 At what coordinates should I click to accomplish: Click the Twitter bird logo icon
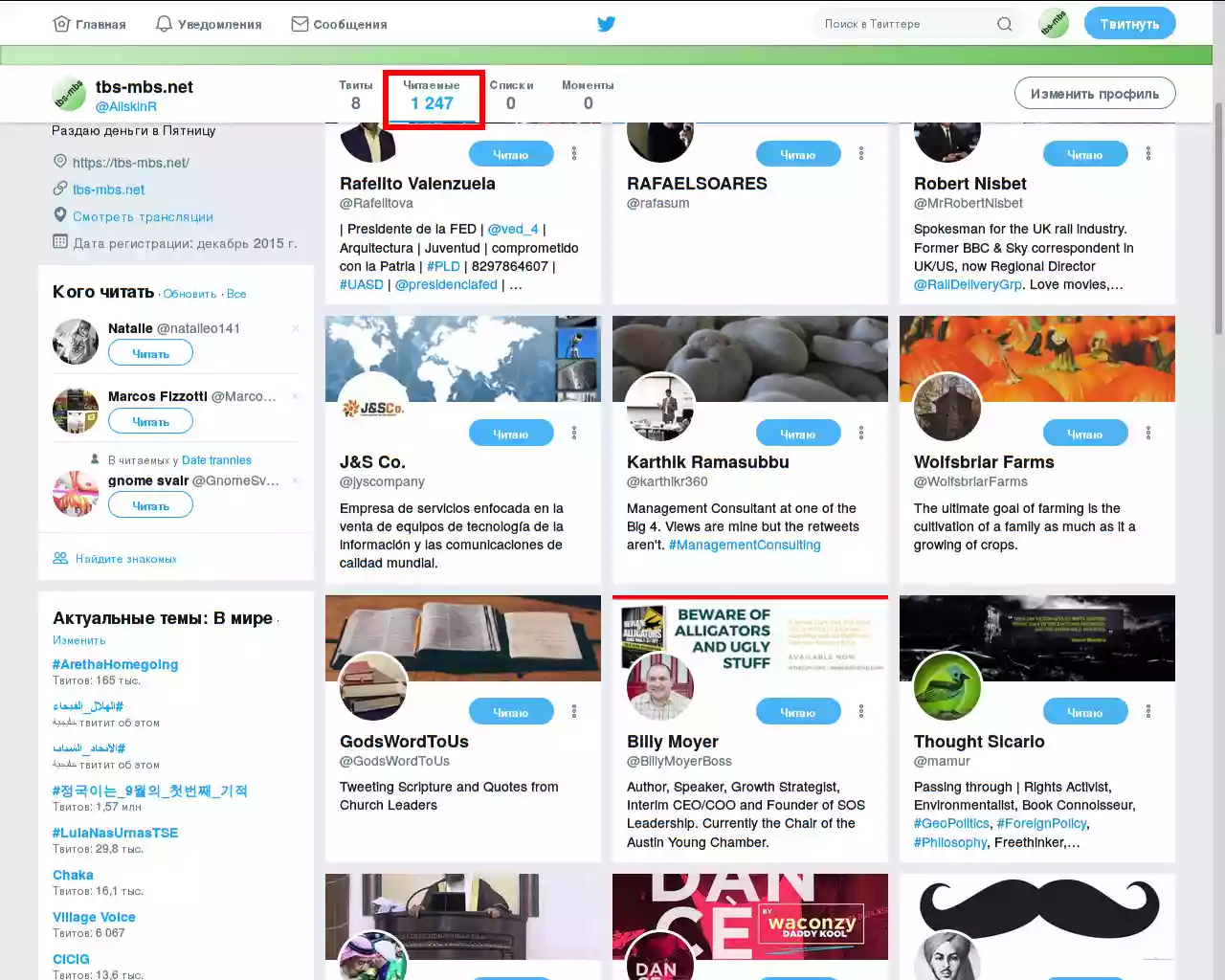click(x=606, y=24)
